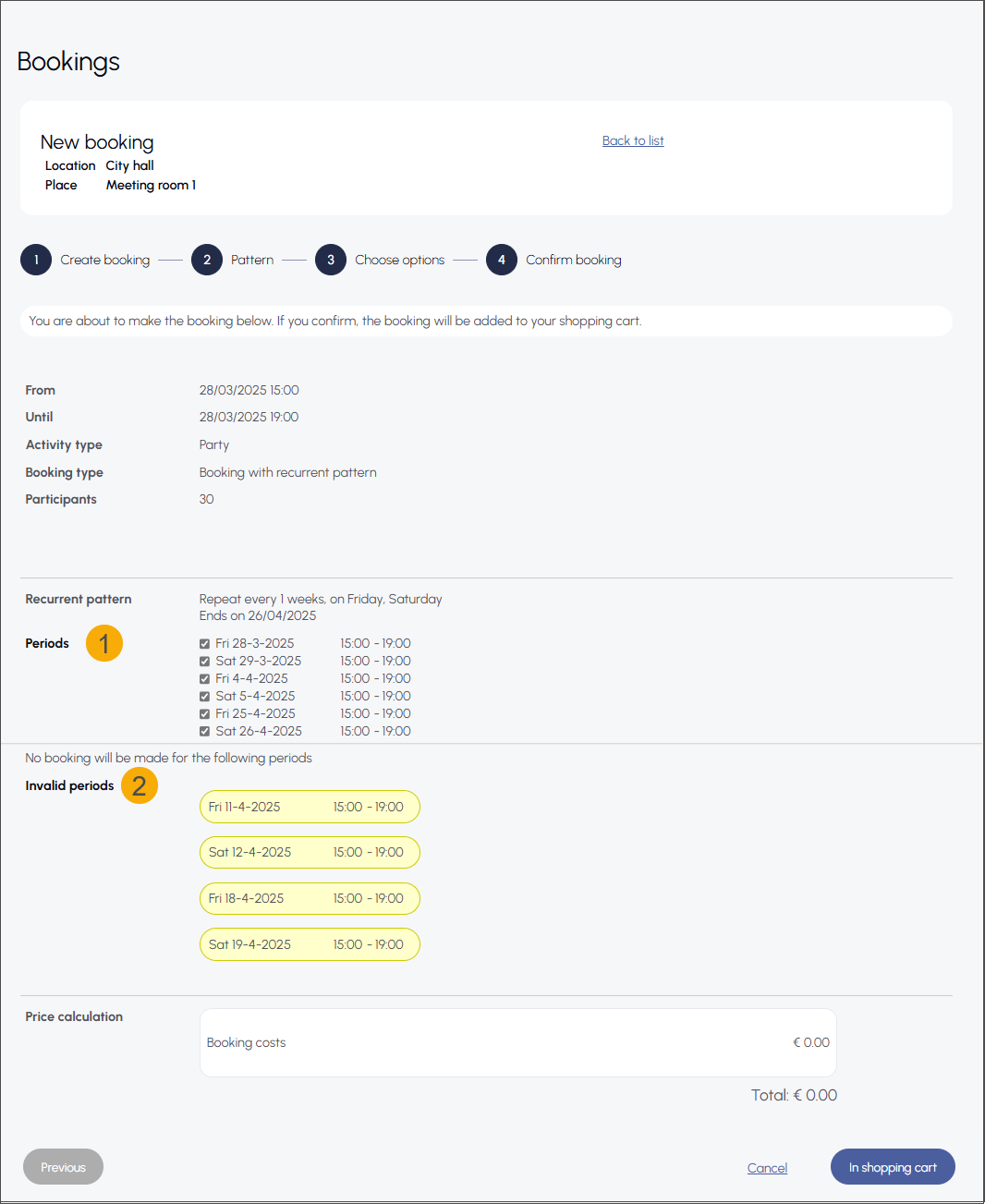
Task: Uncheck the Sat 26-4-2025 period
Action: [x=205, y=732]
